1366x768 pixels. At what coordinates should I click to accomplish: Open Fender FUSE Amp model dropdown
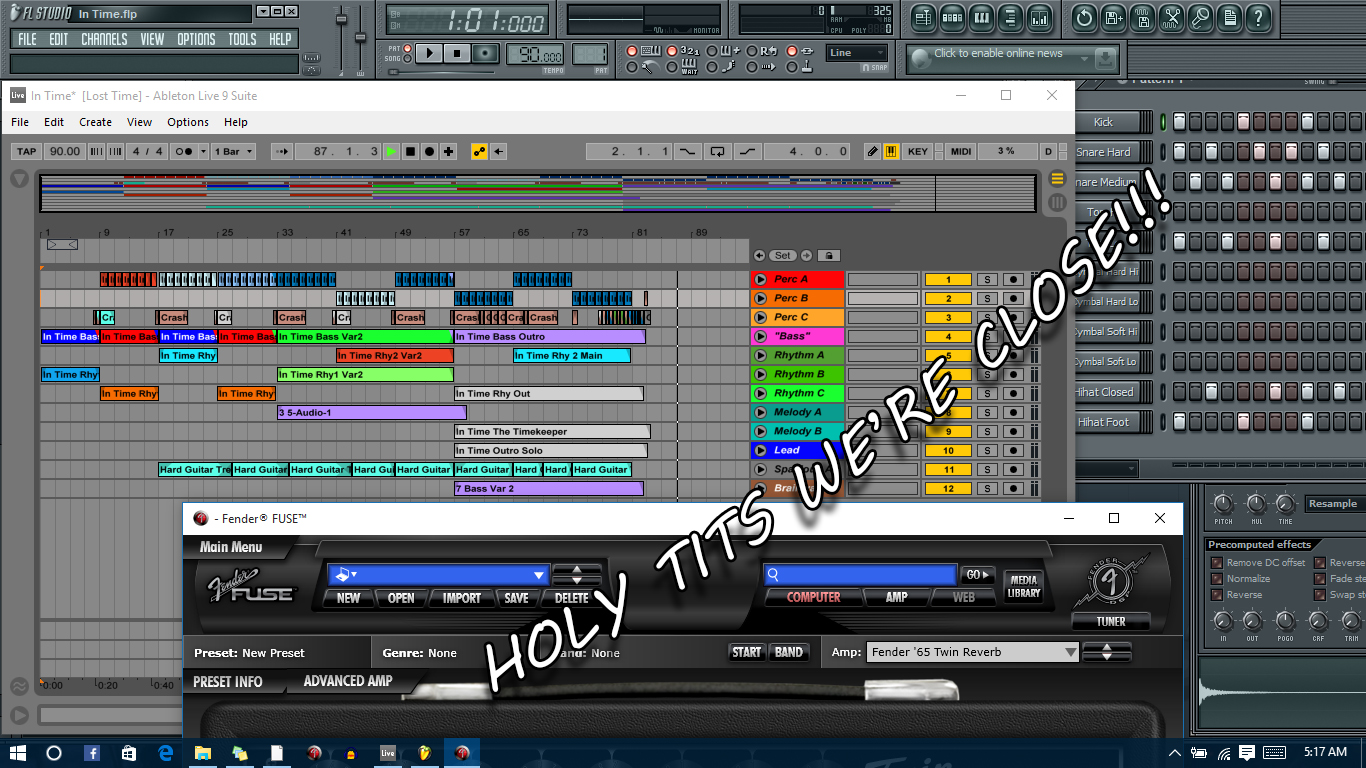tap(972, 652)
